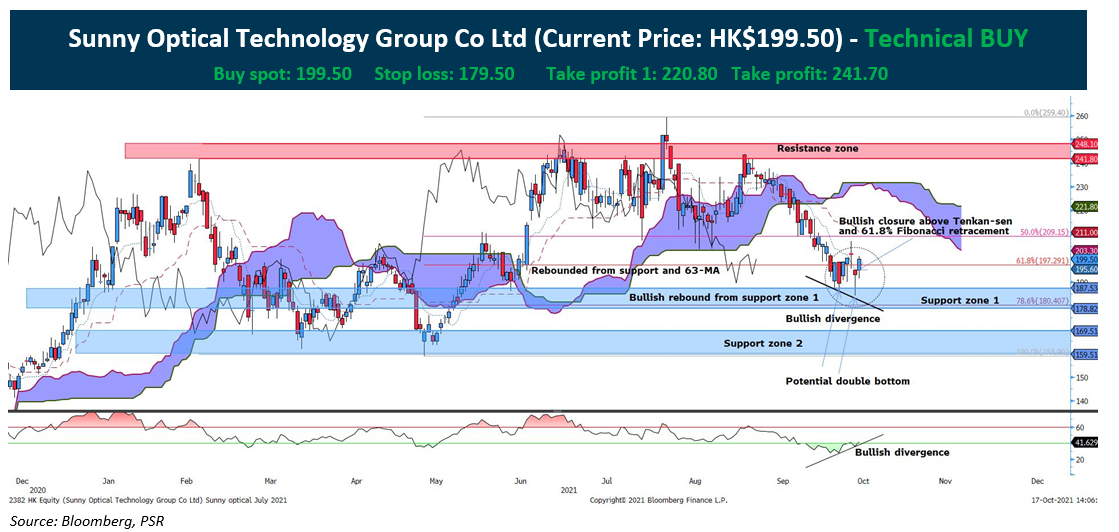Click the '0.0%(259.40)' Fibonacci label
This screenshot has height=532, width=1119.
coord(1046,113)
